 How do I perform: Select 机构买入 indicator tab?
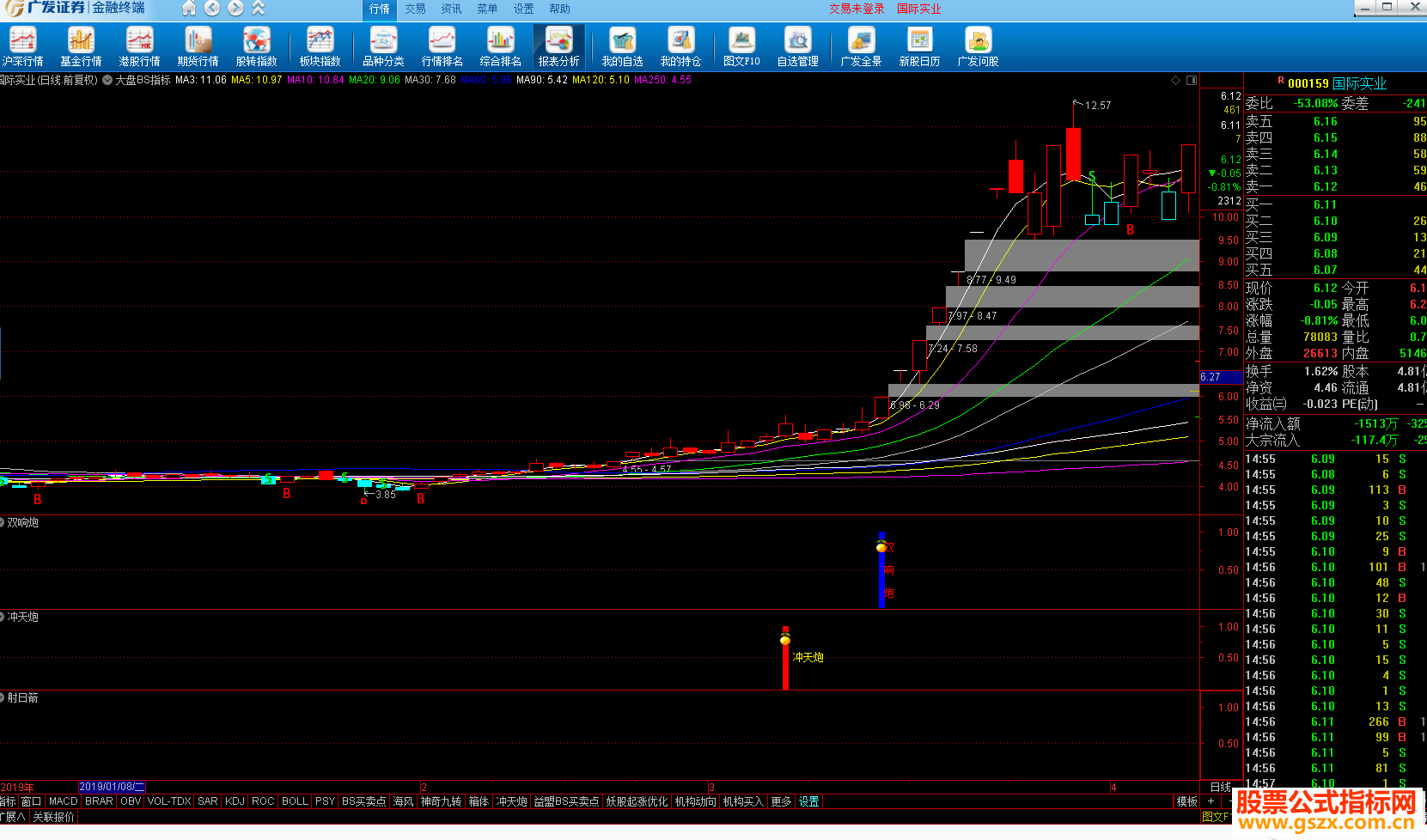point(743,801)
